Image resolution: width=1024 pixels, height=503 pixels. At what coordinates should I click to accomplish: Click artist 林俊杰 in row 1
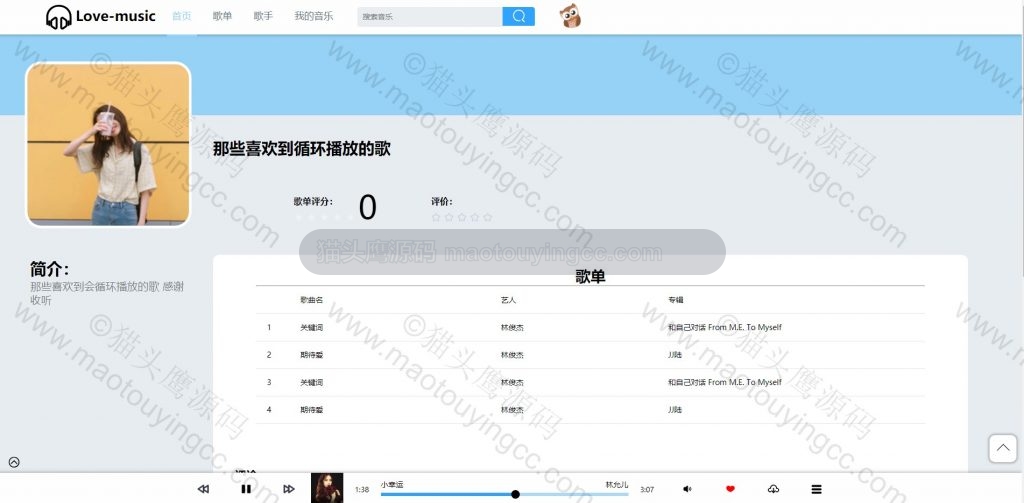click(x=512, y=327)
